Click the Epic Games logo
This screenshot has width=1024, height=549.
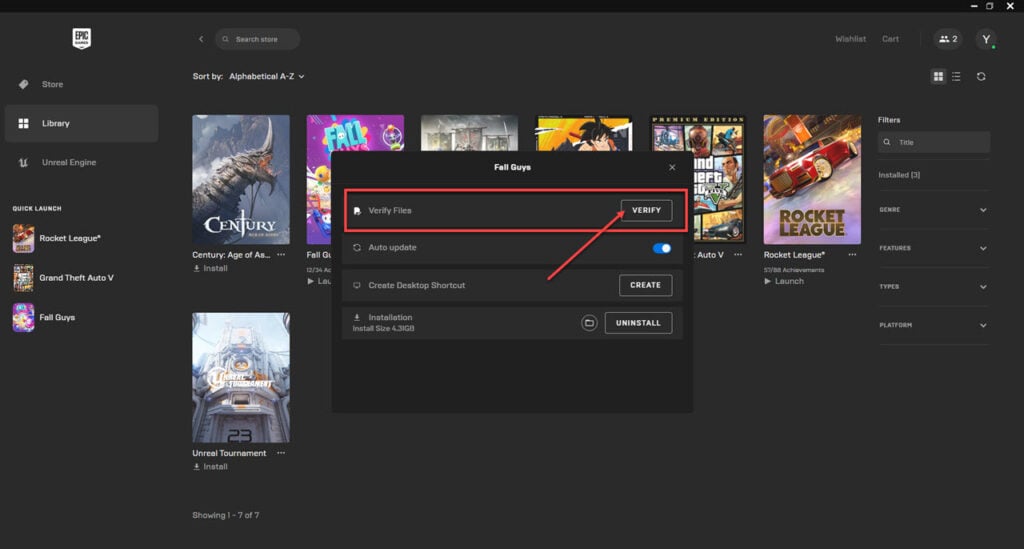(x=82, y=39)
